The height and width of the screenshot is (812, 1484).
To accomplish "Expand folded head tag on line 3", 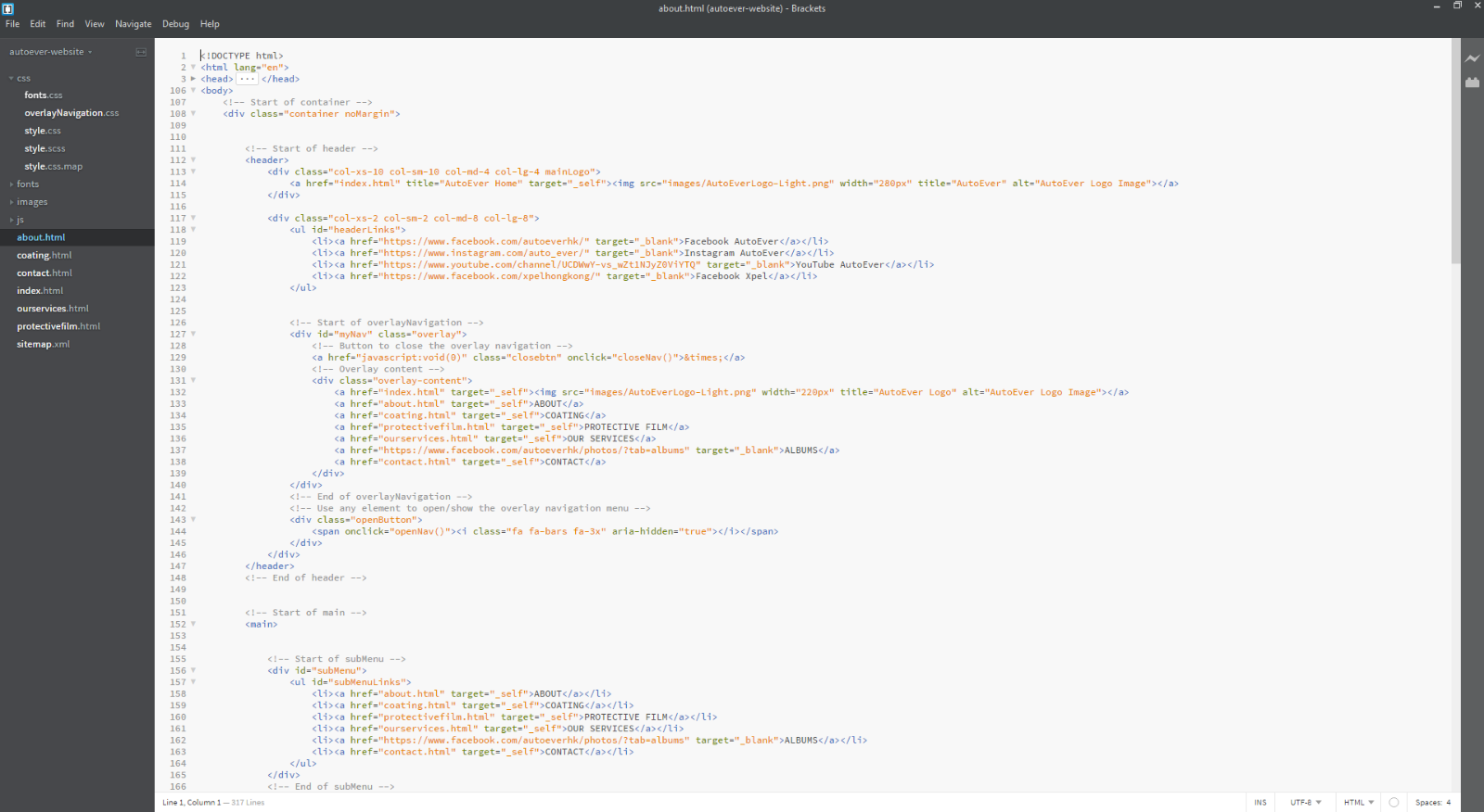I will pos(193,79).
